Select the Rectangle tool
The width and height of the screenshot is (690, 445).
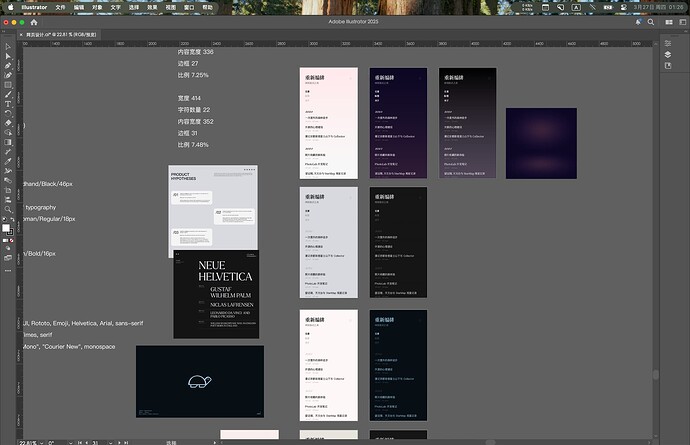(8, 85)
